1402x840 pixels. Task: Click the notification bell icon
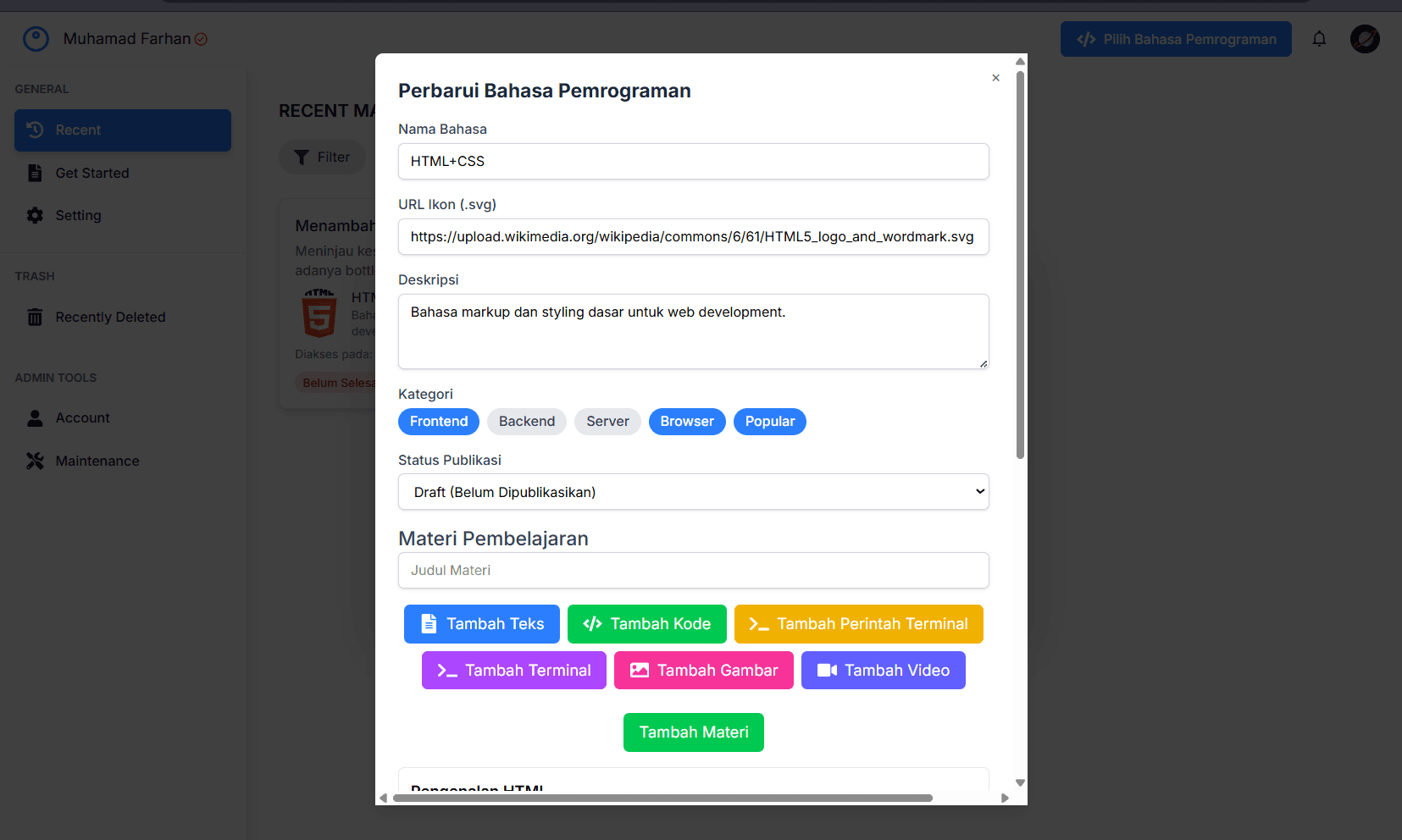(x=1319, y=39)
